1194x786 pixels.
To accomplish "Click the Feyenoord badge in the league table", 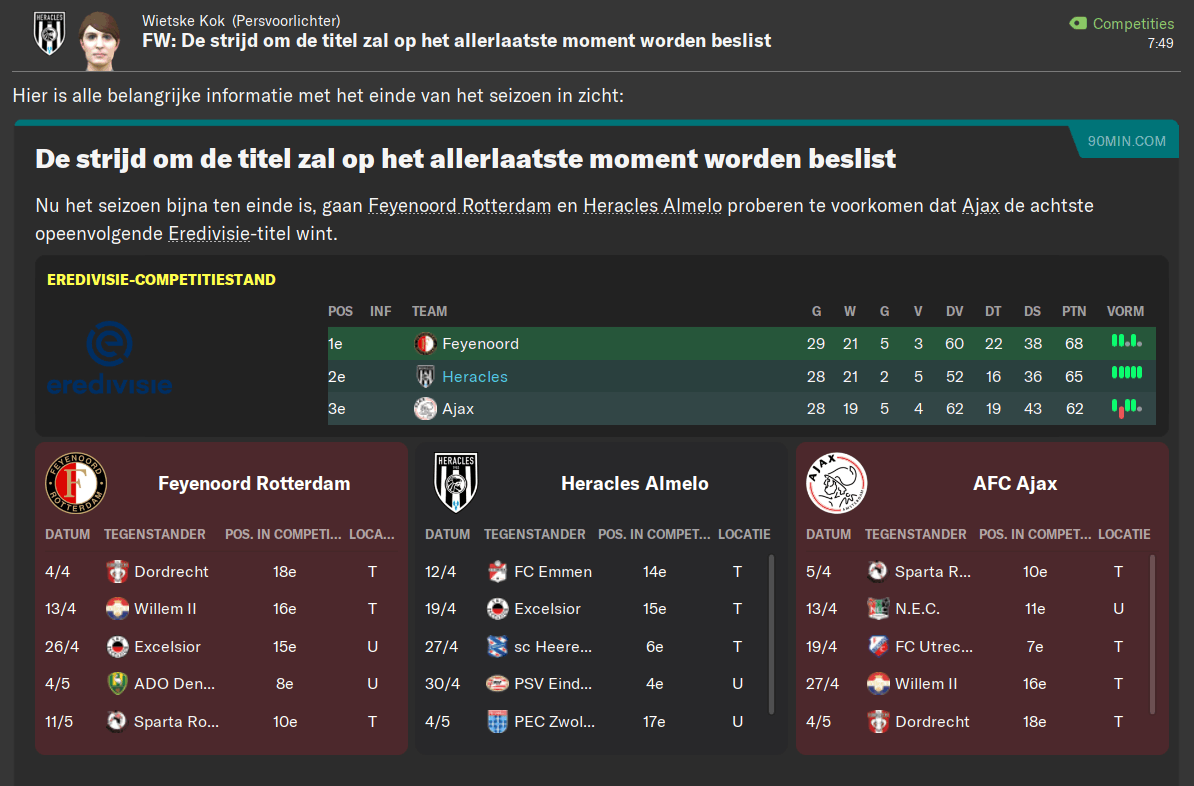I will (x=425, y=344).
